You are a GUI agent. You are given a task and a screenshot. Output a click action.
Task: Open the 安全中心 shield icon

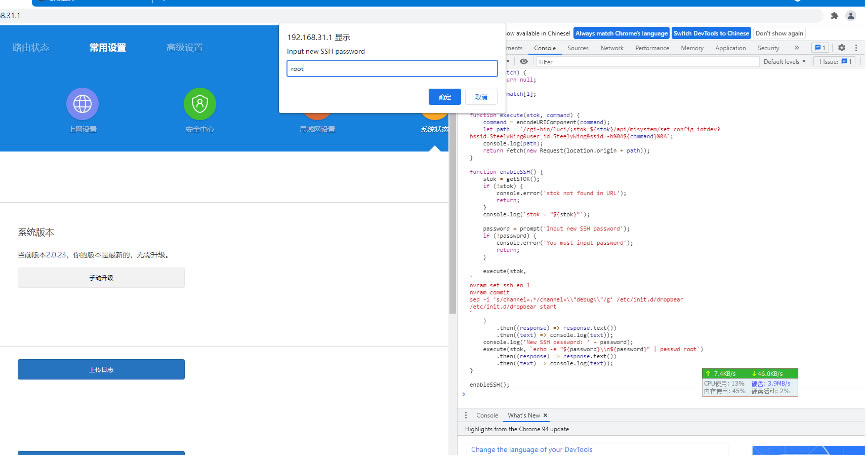coord(200,104)
